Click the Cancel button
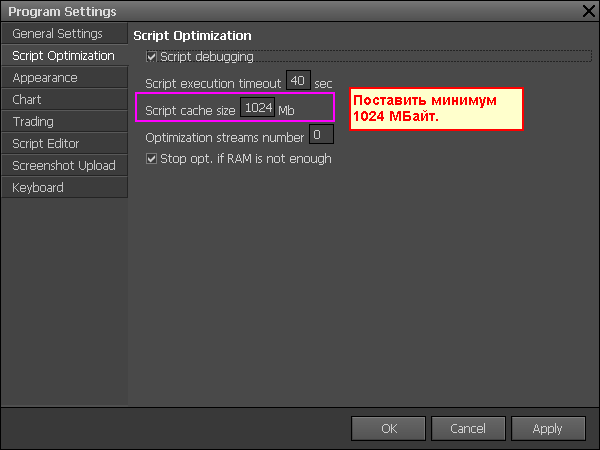The image size is (600, 450). point(468,428)
